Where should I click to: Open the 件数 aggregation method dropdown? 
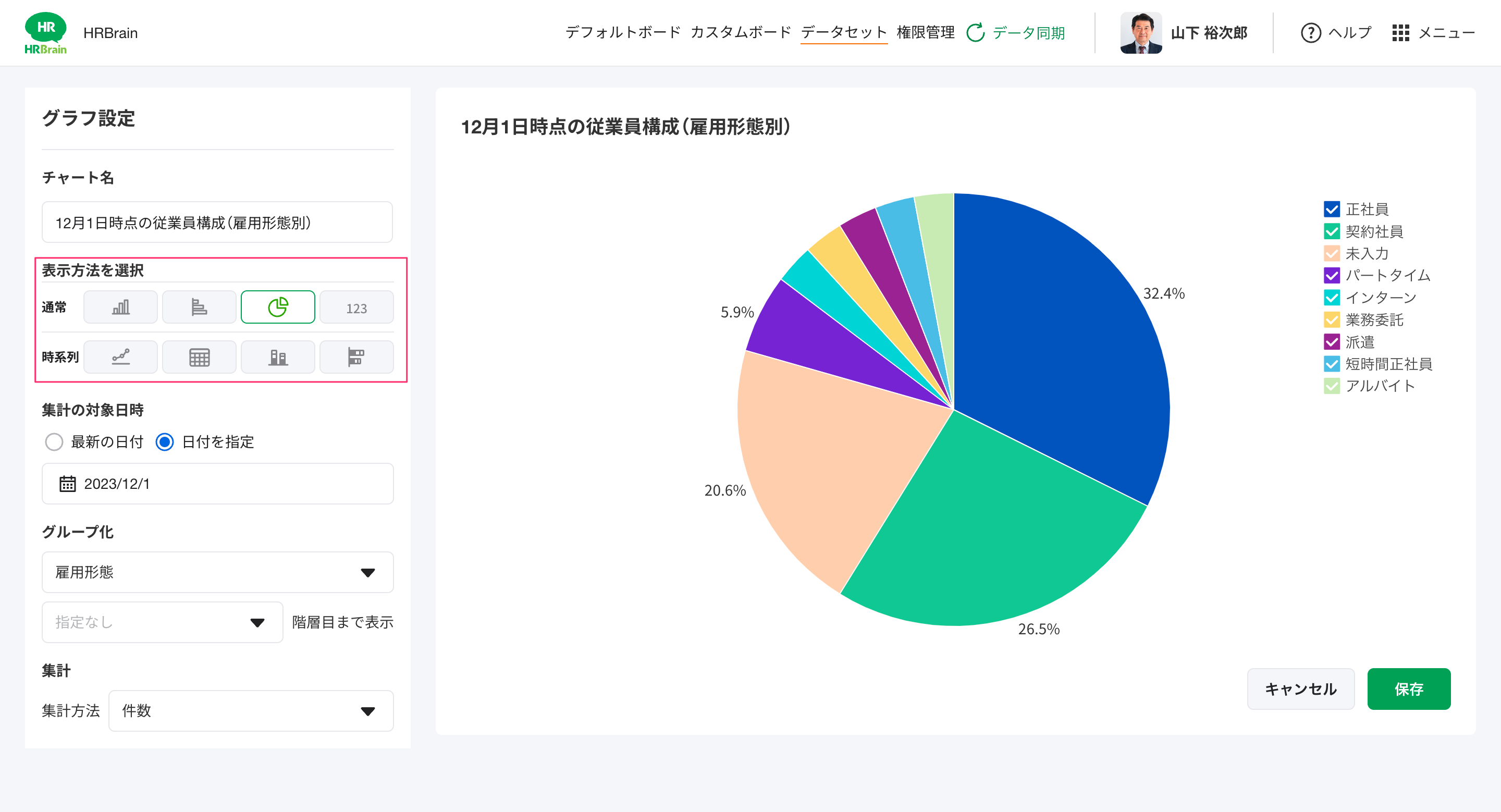tap(251, 711)
